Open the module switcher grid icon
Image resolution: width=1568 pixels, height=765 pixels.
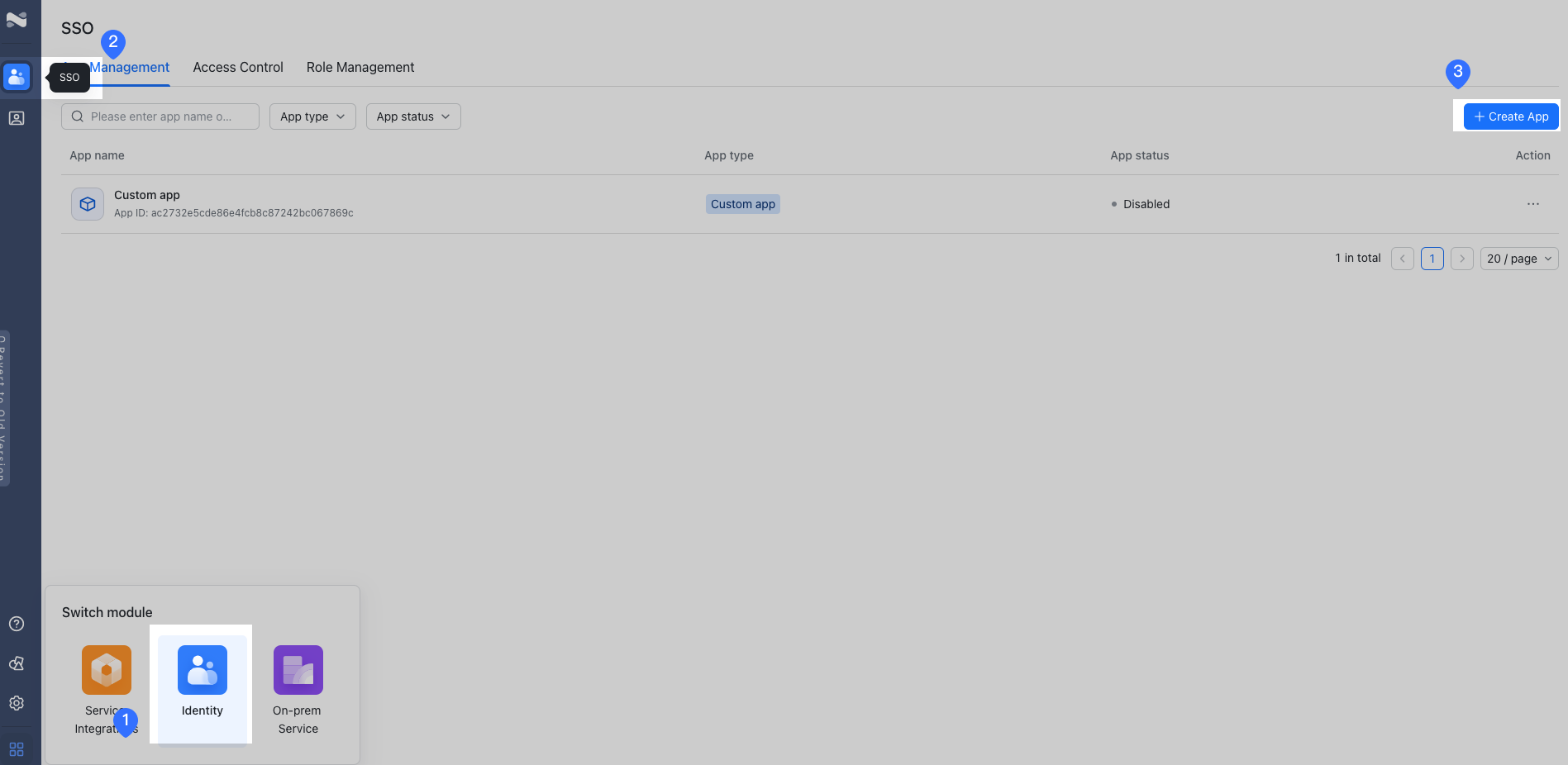(x=17, y=749)
